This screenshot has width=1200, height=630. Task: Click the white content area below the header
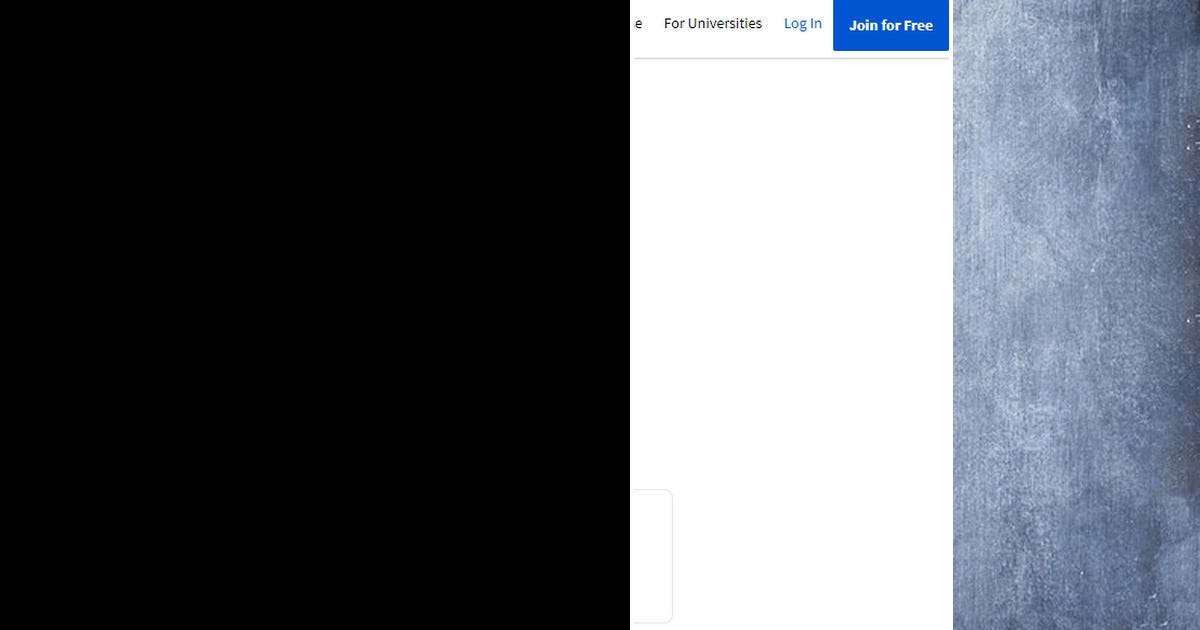click(790, 300)
